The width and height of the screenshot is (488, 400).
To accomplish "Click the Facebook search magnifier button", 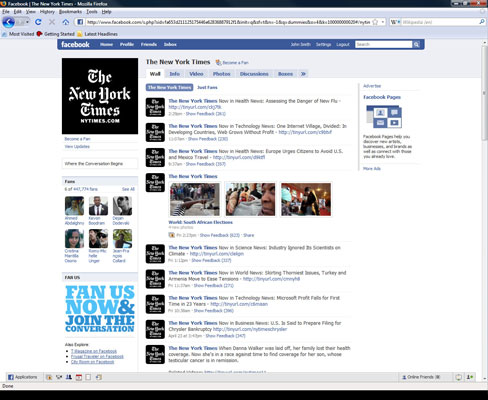I will click(x=416, y=44).
